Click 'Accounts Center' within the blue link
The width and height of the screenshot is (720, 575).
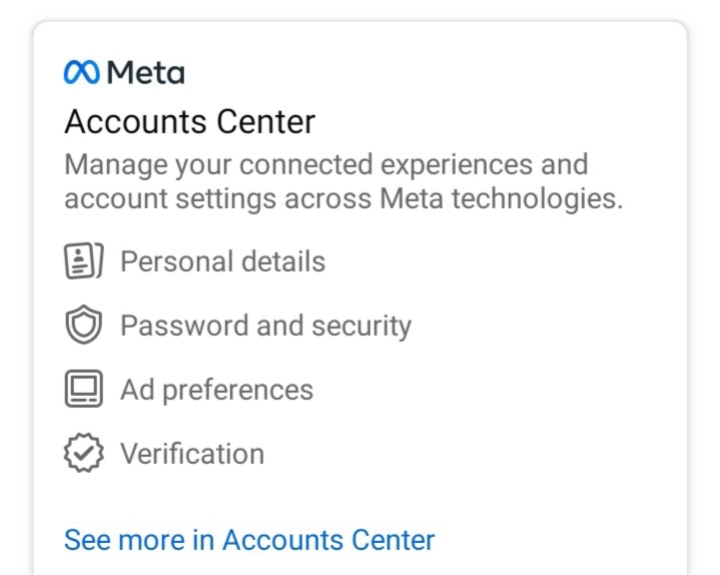(328, 540)
